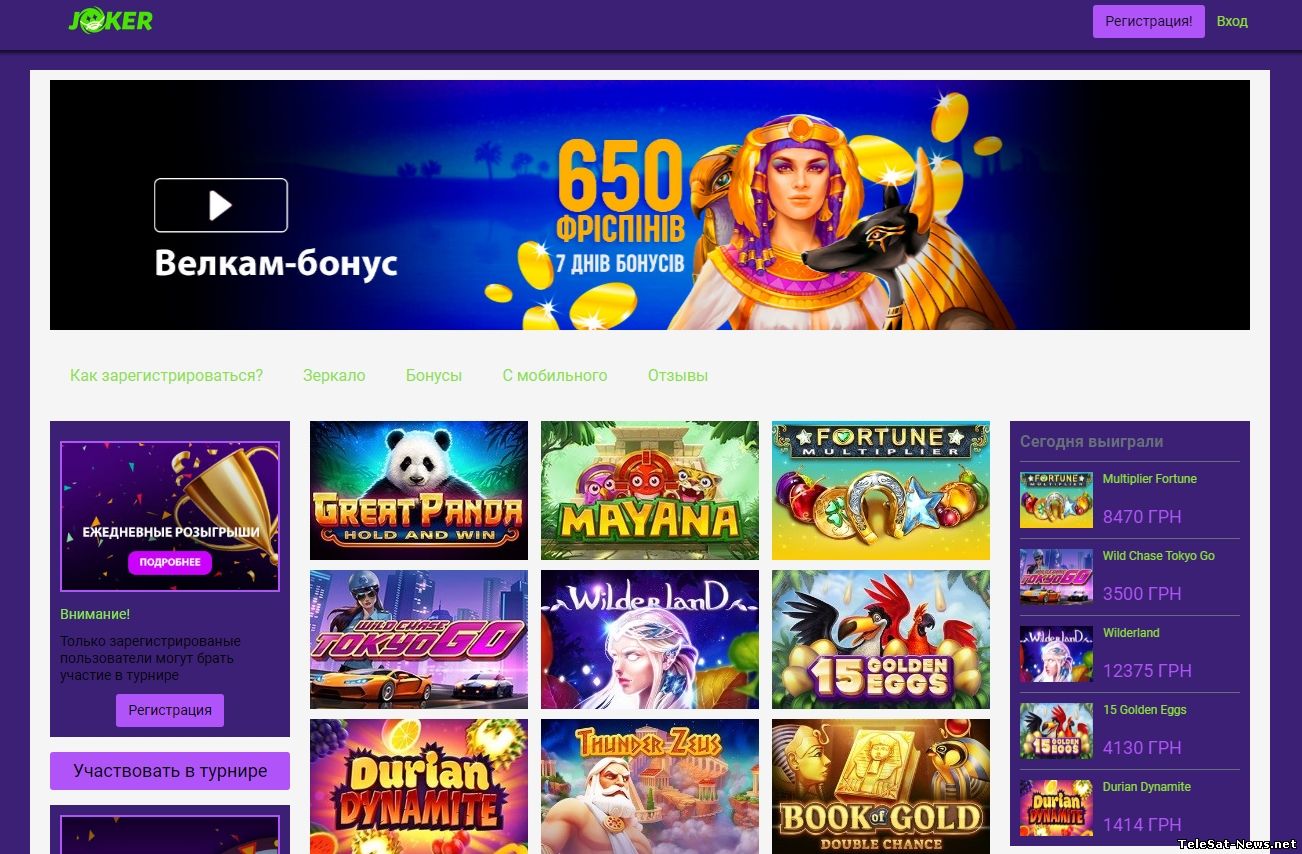Click the Вход login link
Image resolution: width=1302 pixels, height=854 pixels.
pos(1232,21)
